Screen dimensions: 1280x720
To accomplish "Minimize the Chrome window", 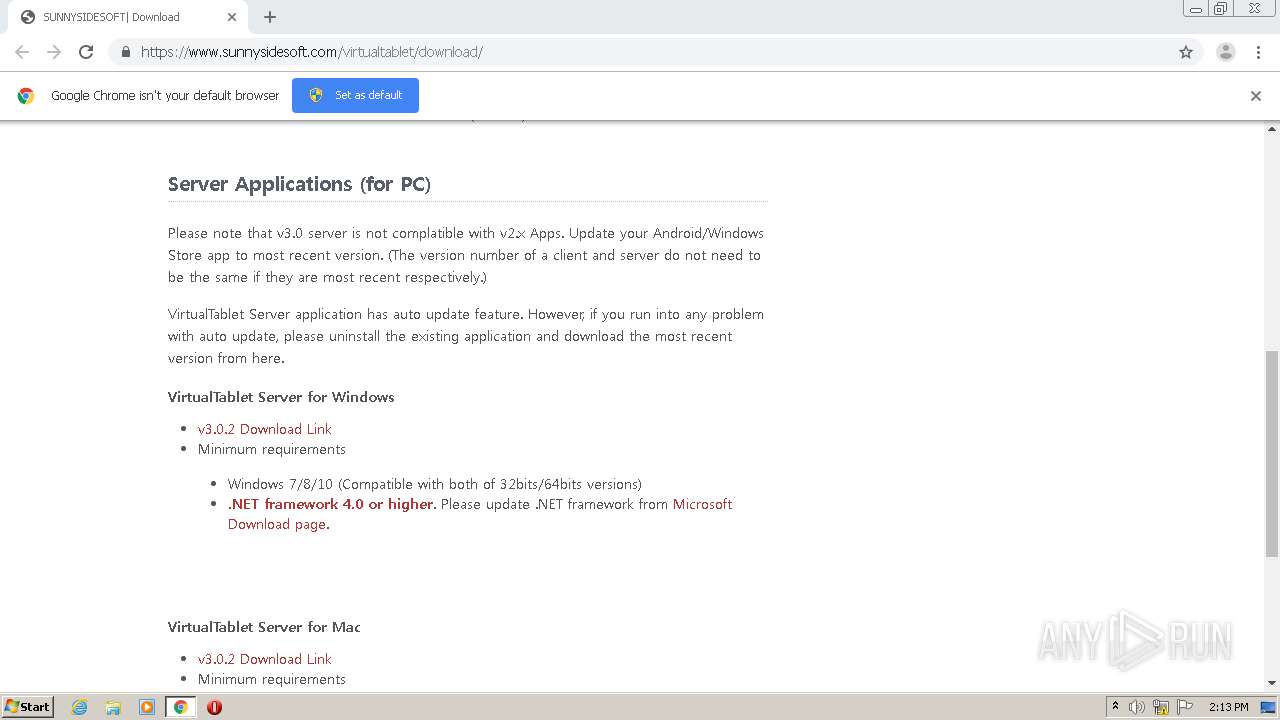I will click(1196, 9).
